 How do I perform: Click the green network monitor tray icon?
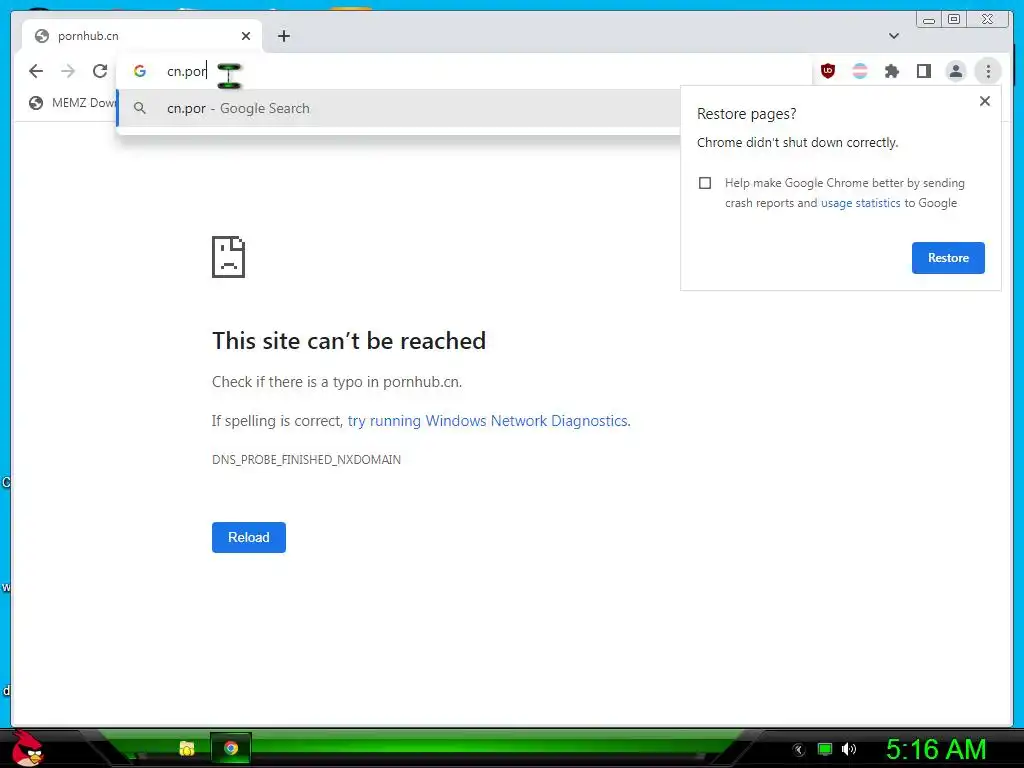pos(825,749)
